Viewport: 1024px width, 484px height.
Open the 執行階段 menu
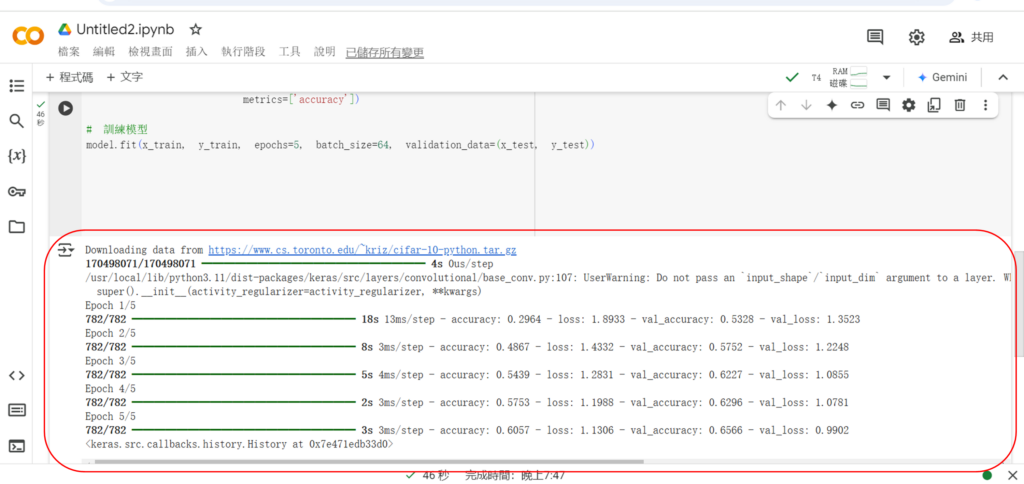[x=244, y=52]
